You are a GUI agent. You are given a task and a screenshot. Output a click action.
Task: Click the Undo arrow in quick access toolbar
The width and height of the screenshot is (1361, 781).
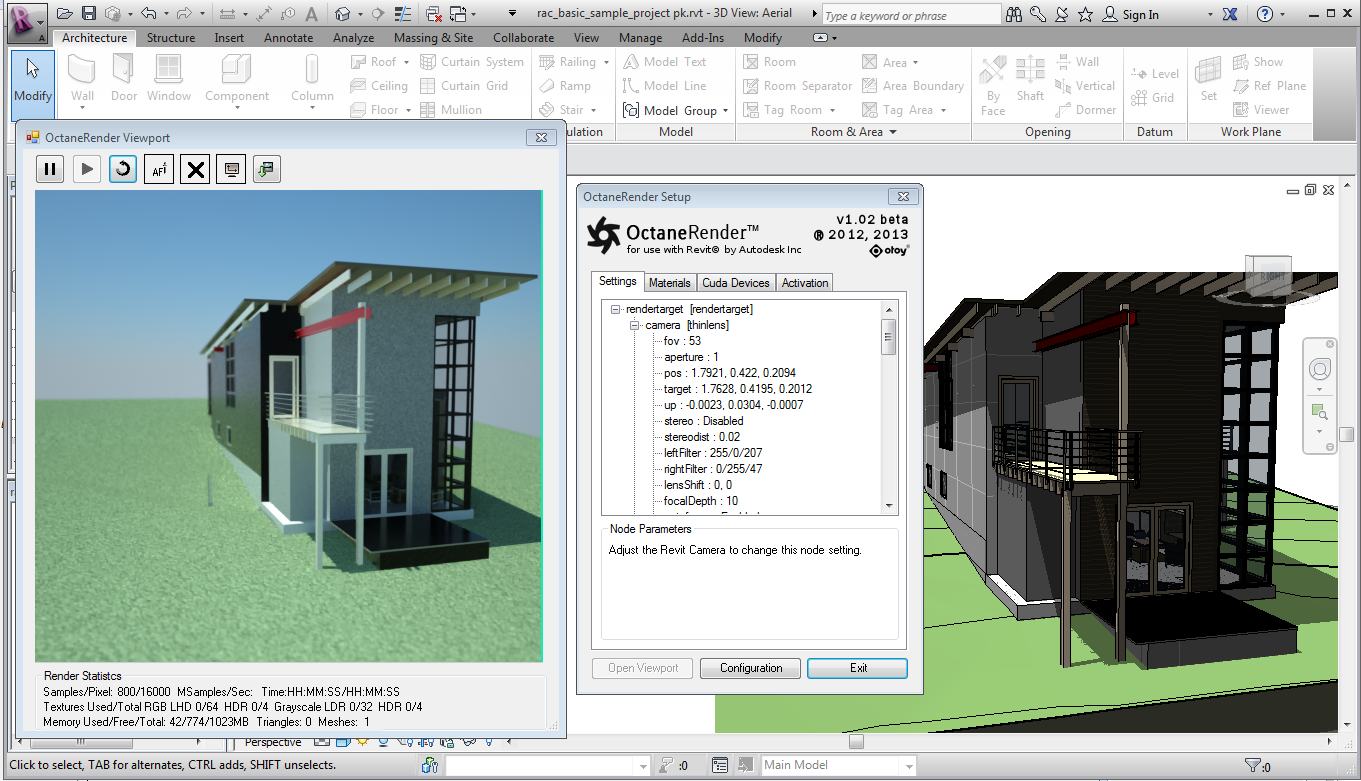click(x=149, y=14)
